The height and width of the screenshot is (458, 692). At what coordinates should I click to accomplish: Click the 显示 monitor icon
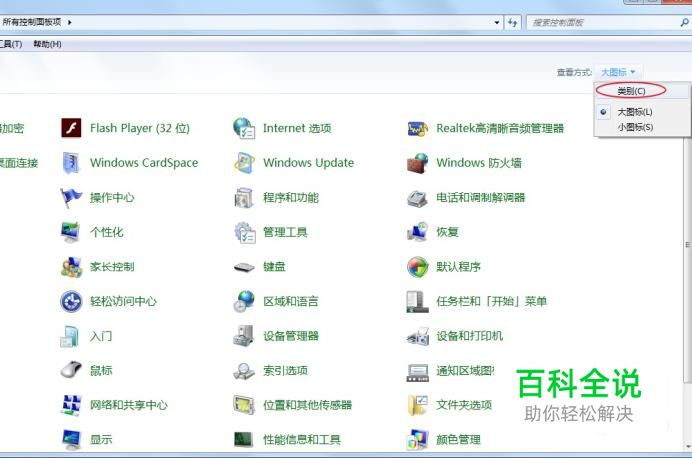[71, 439]
